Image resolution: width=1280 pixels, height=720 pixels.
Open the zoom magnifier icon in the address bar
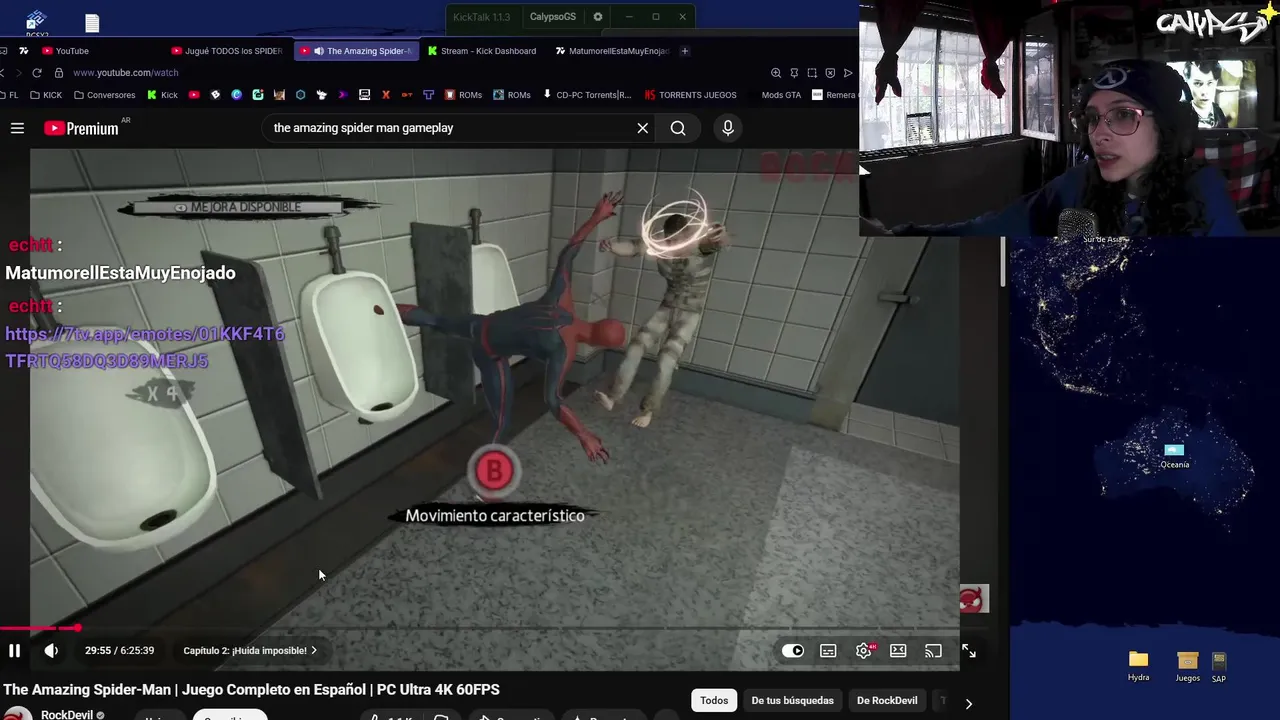pos(776,73)
